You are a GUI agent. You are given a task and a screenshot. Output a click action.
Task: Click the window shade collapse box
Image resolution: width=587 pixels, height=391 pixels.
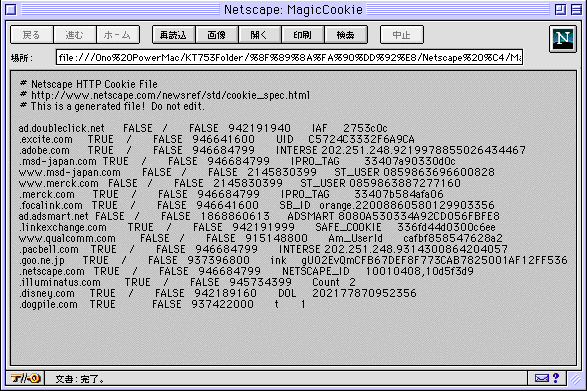click(x=577, y=9)
